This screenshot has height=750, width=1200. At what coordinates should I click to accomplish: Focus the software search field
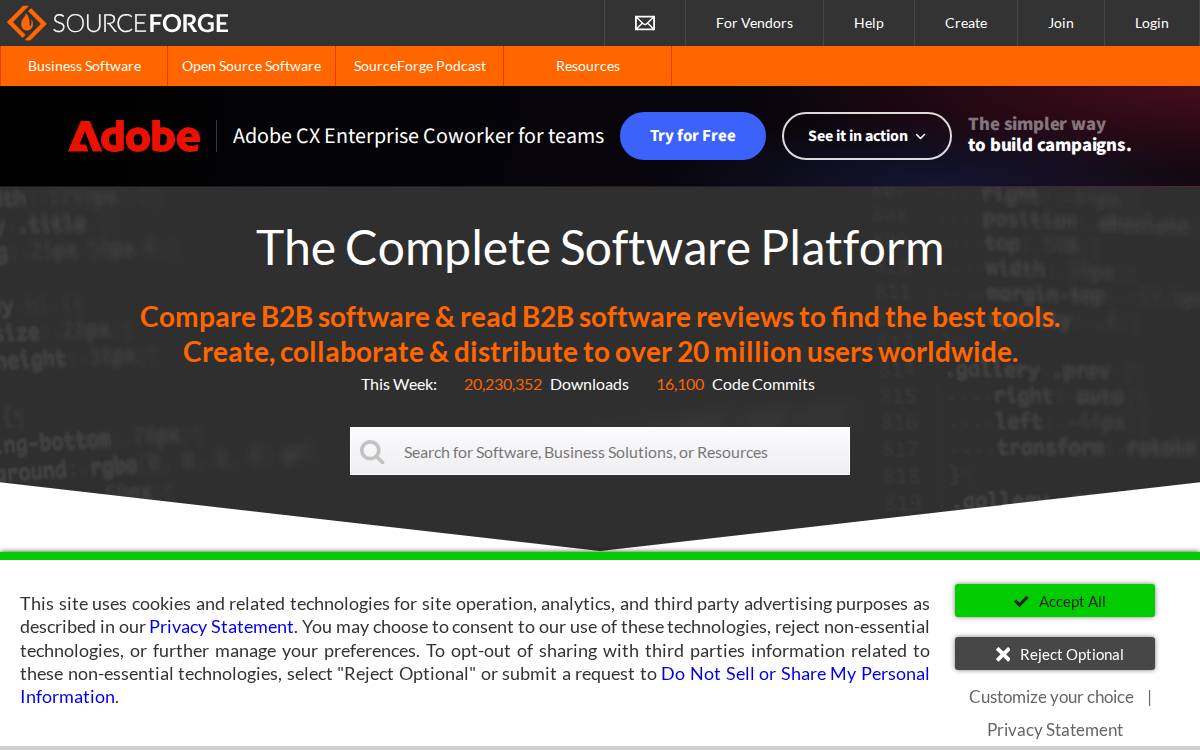click(x=600, y=452)
